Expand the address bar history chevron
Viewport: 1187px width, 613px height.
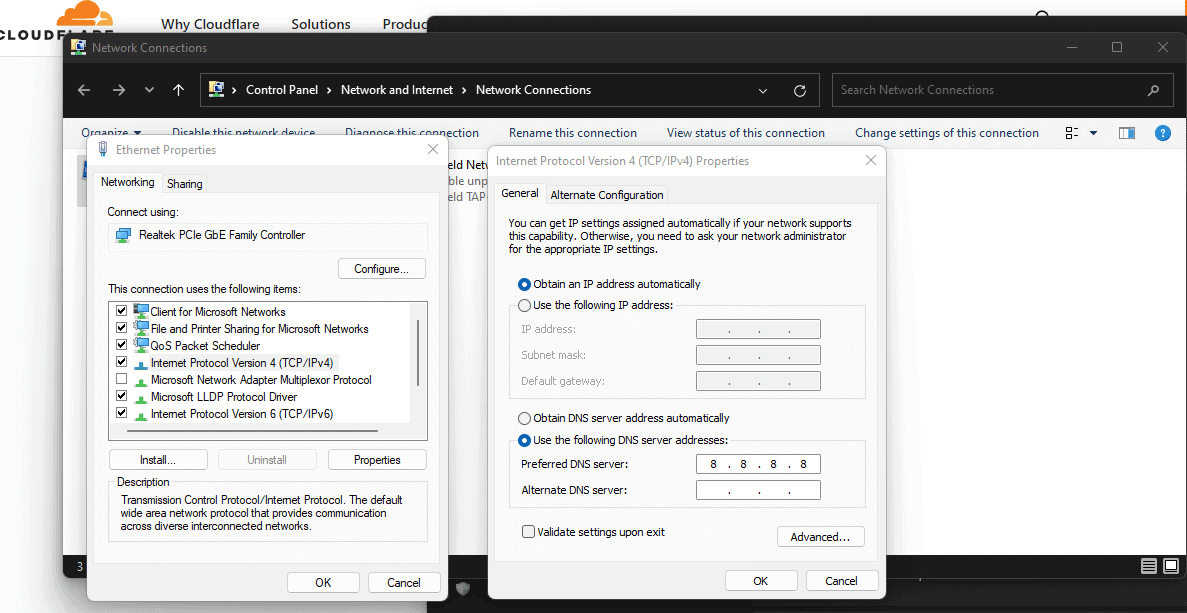coord(763,89)
